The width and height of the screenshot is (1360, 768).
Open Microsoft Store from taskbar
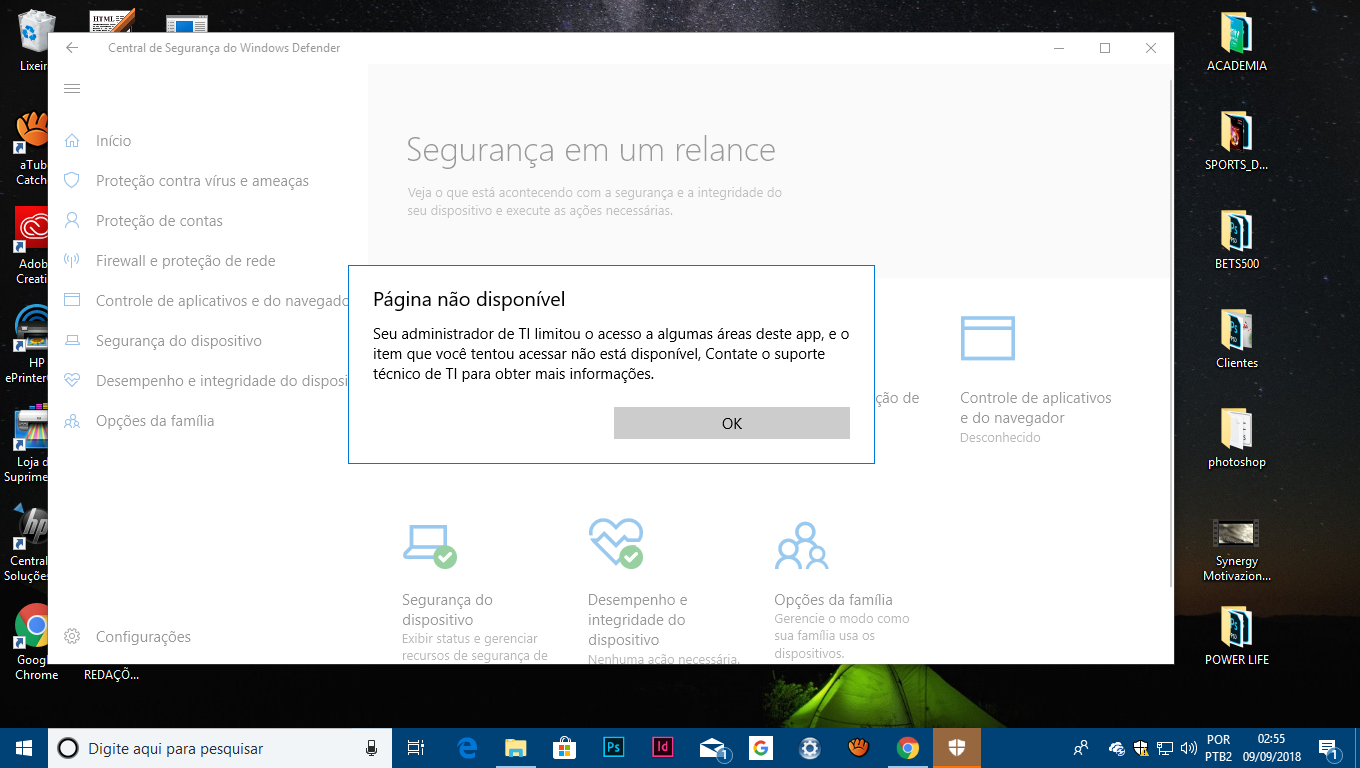click(565, 748)
